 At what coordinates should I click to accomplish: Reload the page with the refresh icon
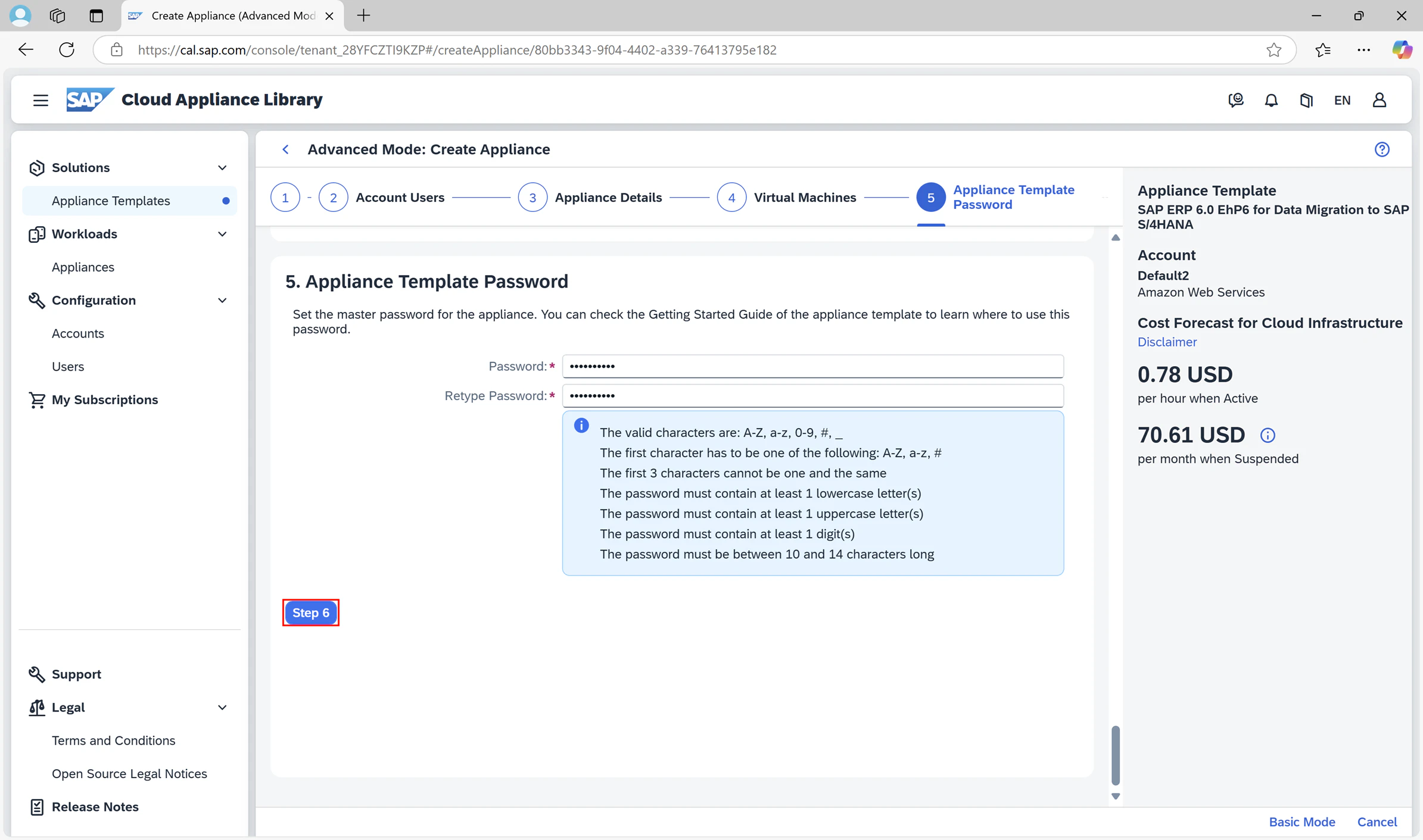[x=67, y=49]
